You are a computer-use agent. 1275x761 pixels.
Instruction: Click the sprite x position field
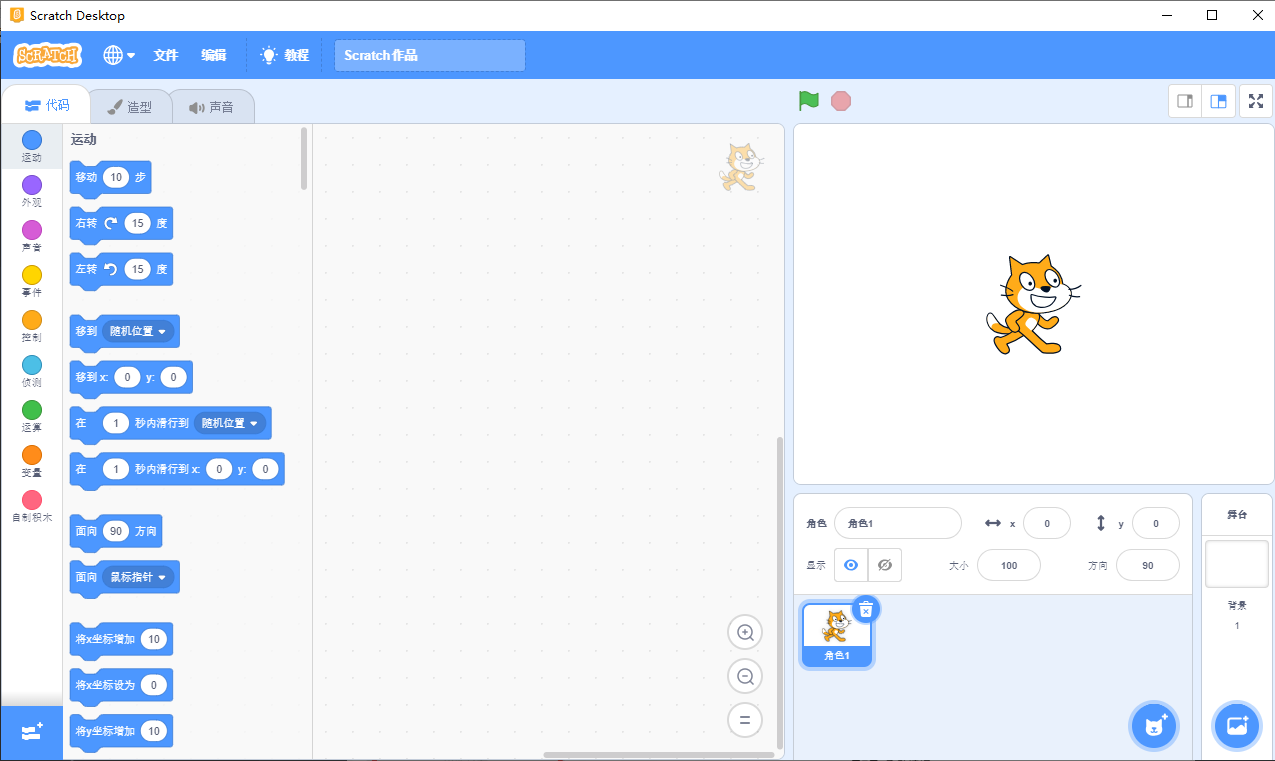pos(1047,523)
